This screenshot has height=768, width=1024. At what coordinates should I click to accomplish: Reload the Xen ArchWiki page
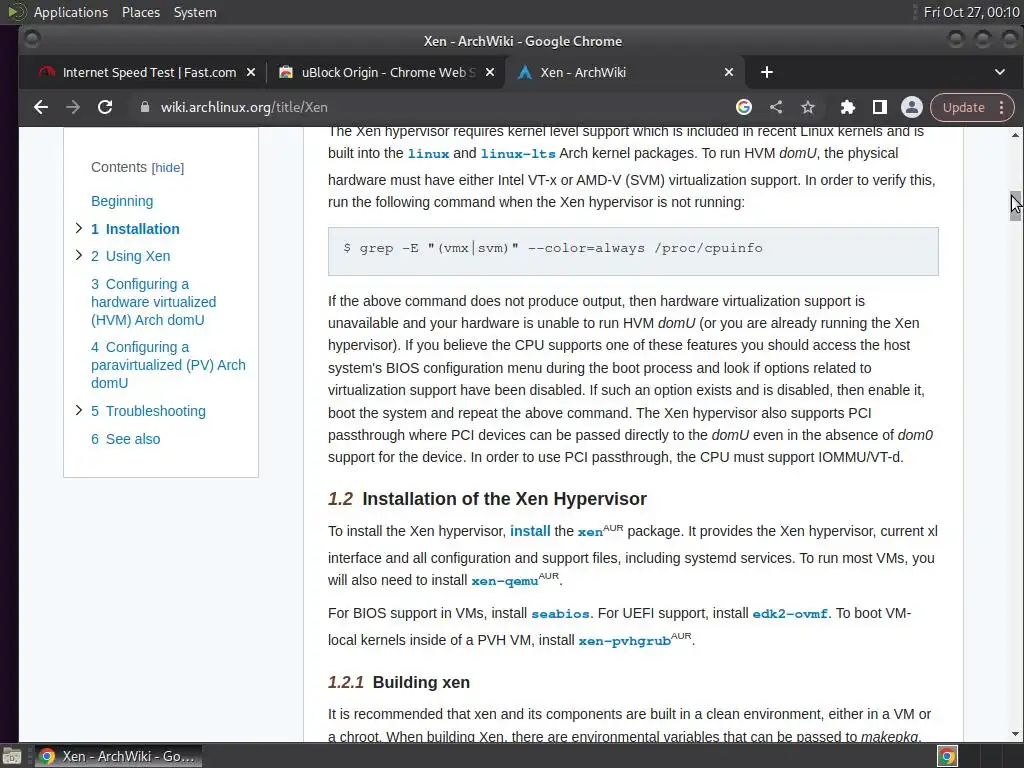[104, 107]
